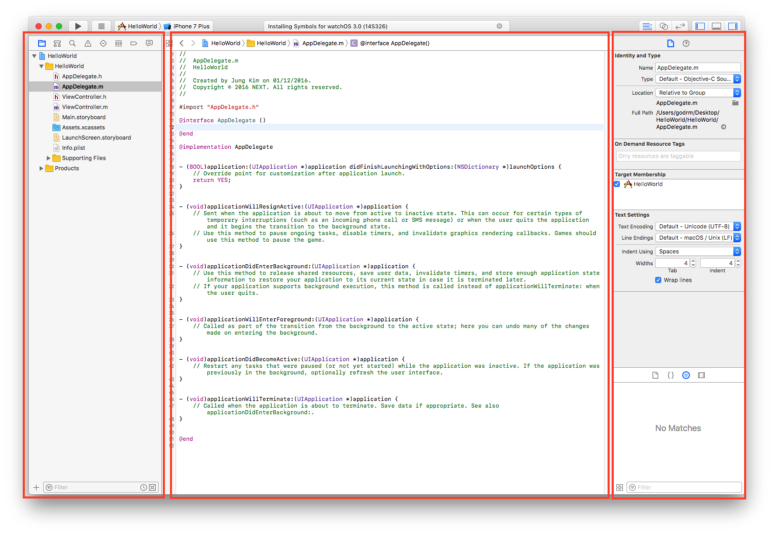Viewport: 773px width, 535px height.
Task: Switch to the Assistant editor
Action: click(x=663, y=26)
